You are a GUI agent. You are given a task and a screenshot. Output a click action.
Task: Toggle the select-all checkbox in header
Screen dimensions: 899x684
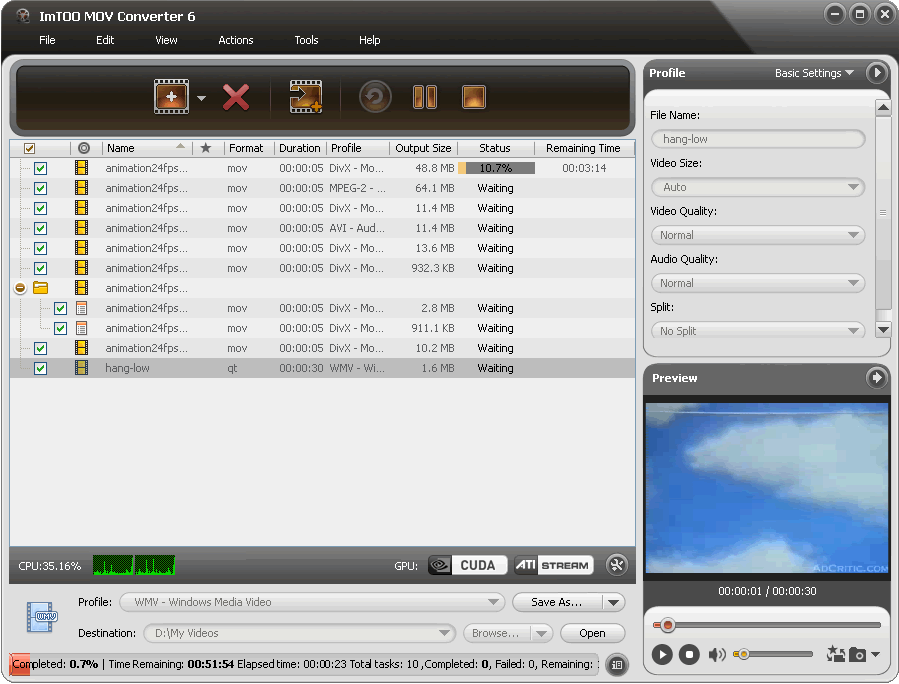pyautogui.click(x=29, y=148)
